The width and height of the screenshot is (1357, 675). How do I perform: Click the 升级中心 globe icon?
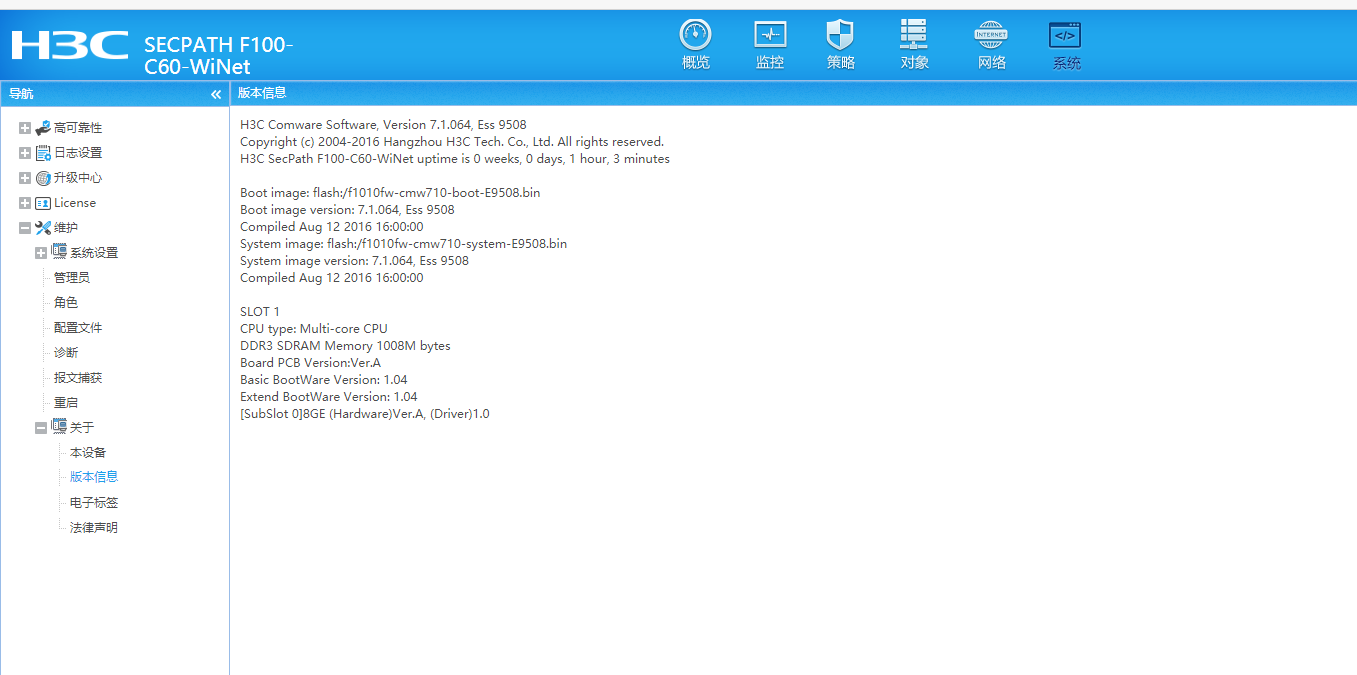[x=43, y=178]
